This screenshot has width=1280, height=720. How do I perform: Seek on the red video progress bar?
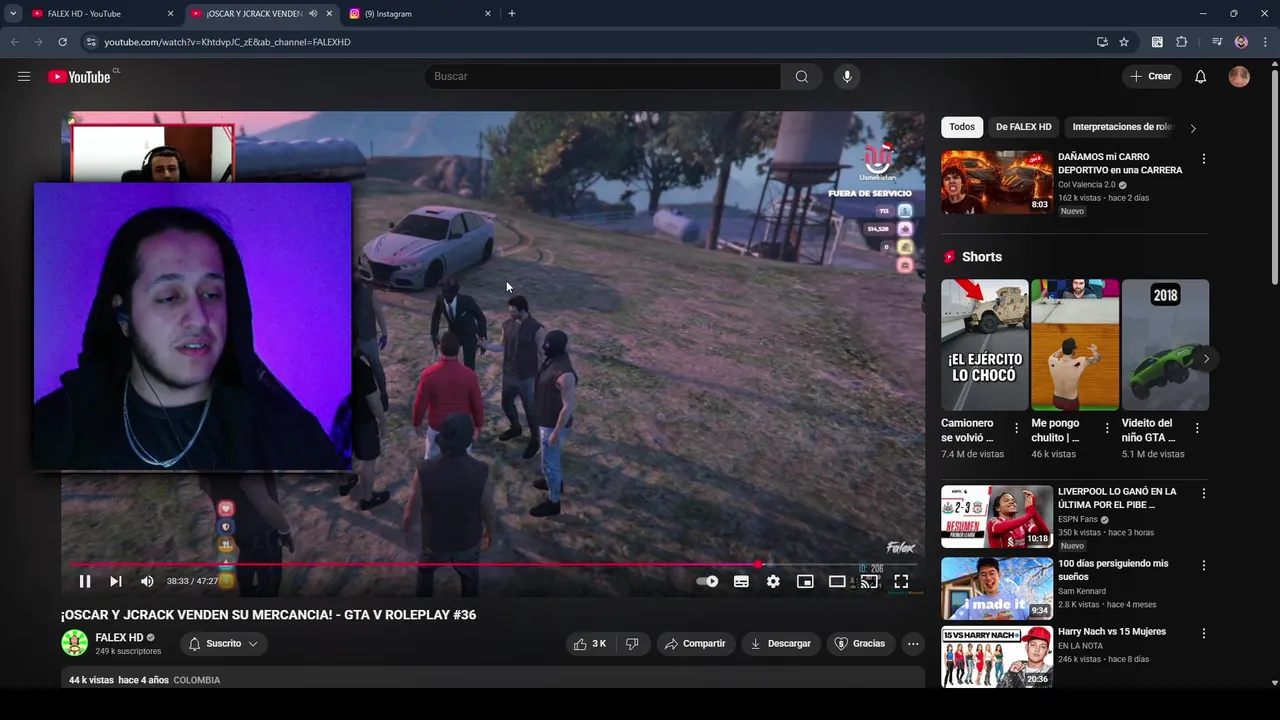pos(493,564)
